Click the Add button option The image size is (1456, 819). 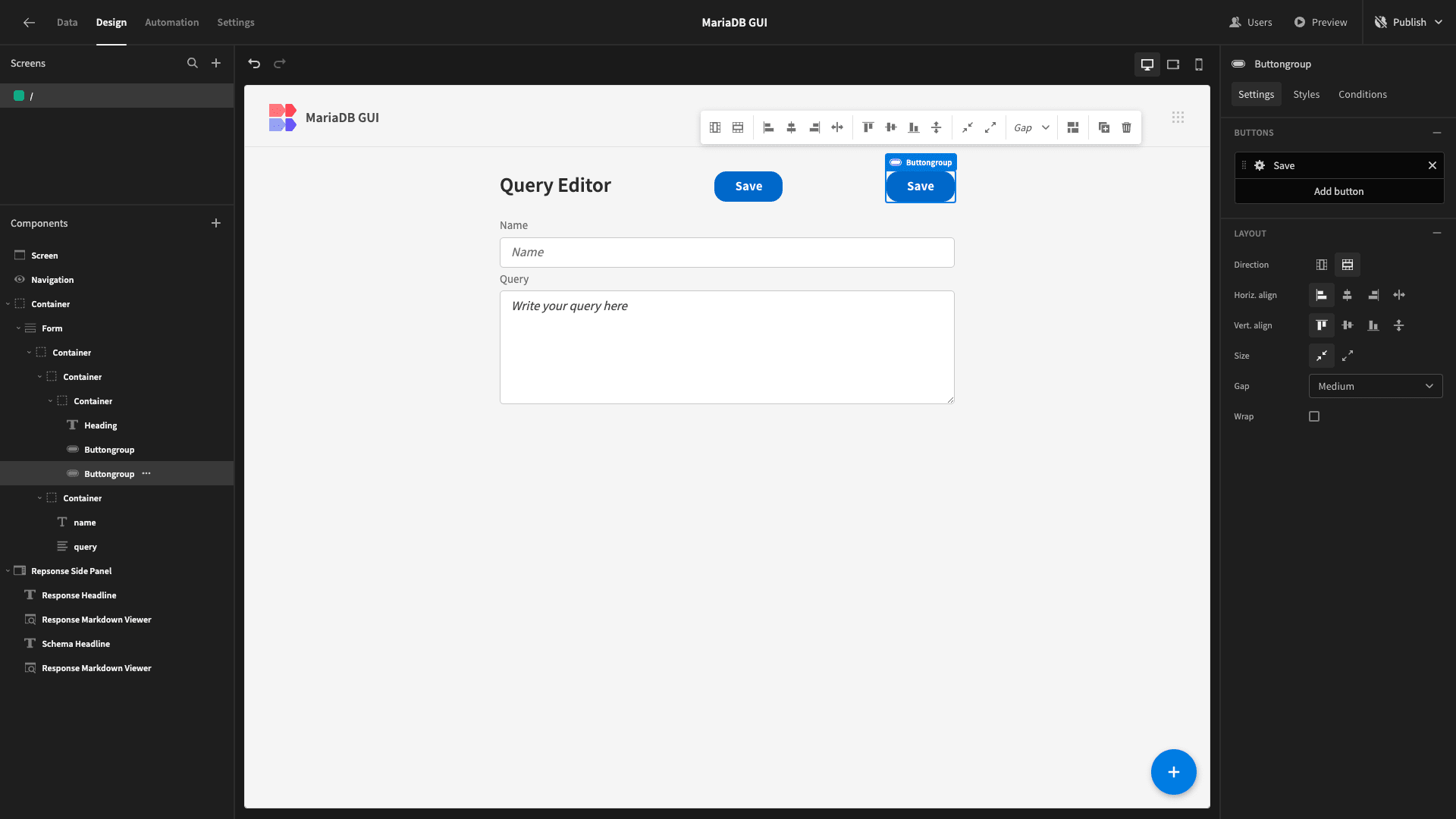click(x=1338, y=191)
